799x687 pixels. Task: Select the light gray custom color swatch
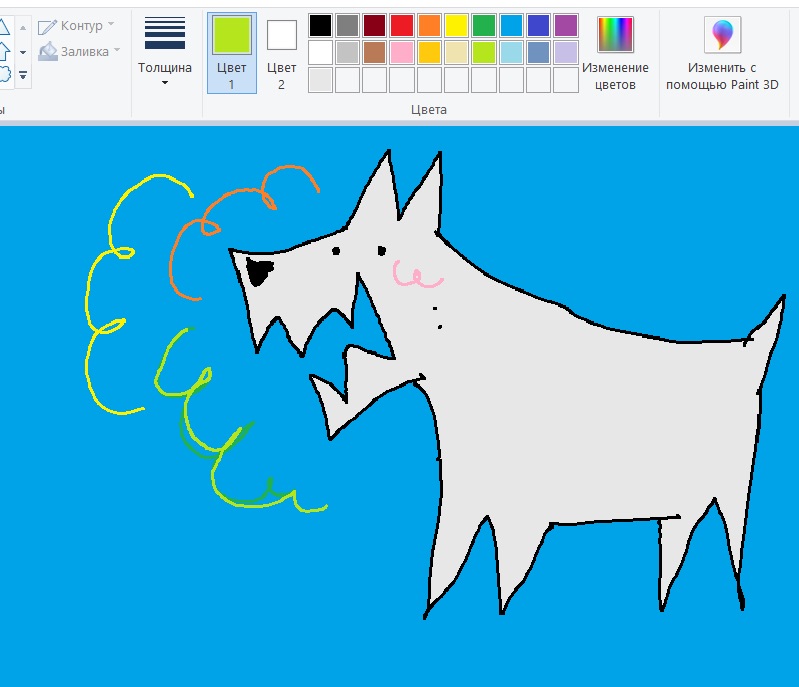320,79
